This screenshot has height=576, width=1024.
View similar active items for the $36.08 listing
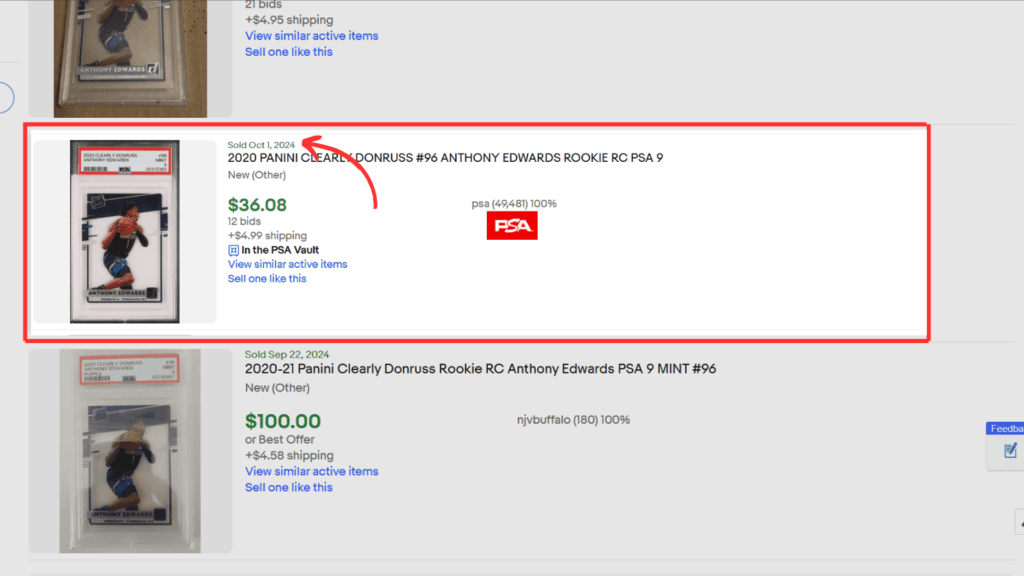point(287,264)
